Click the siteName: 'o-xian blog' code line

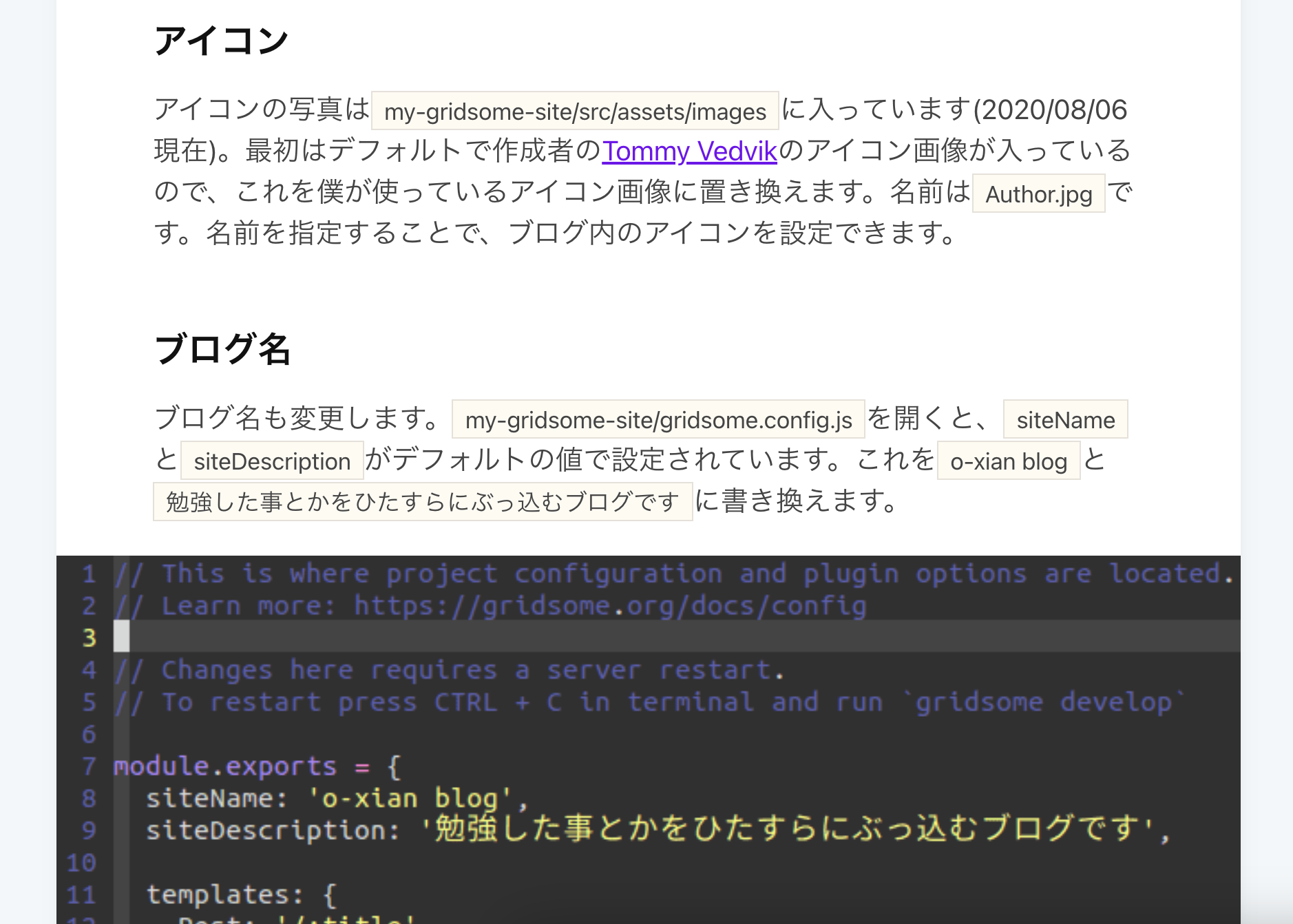pyautogui.click(x=337, y=799)
